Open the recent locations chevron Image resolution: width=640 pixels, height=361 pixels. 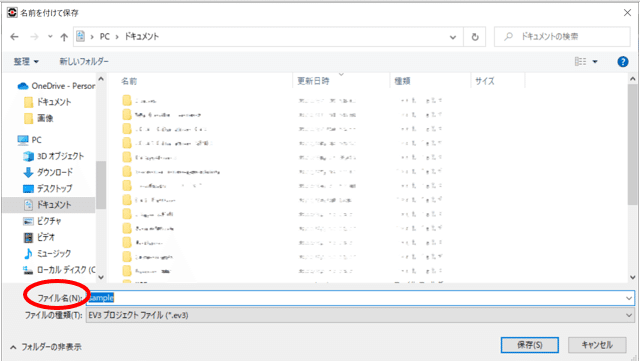click(x=50, y=36)
